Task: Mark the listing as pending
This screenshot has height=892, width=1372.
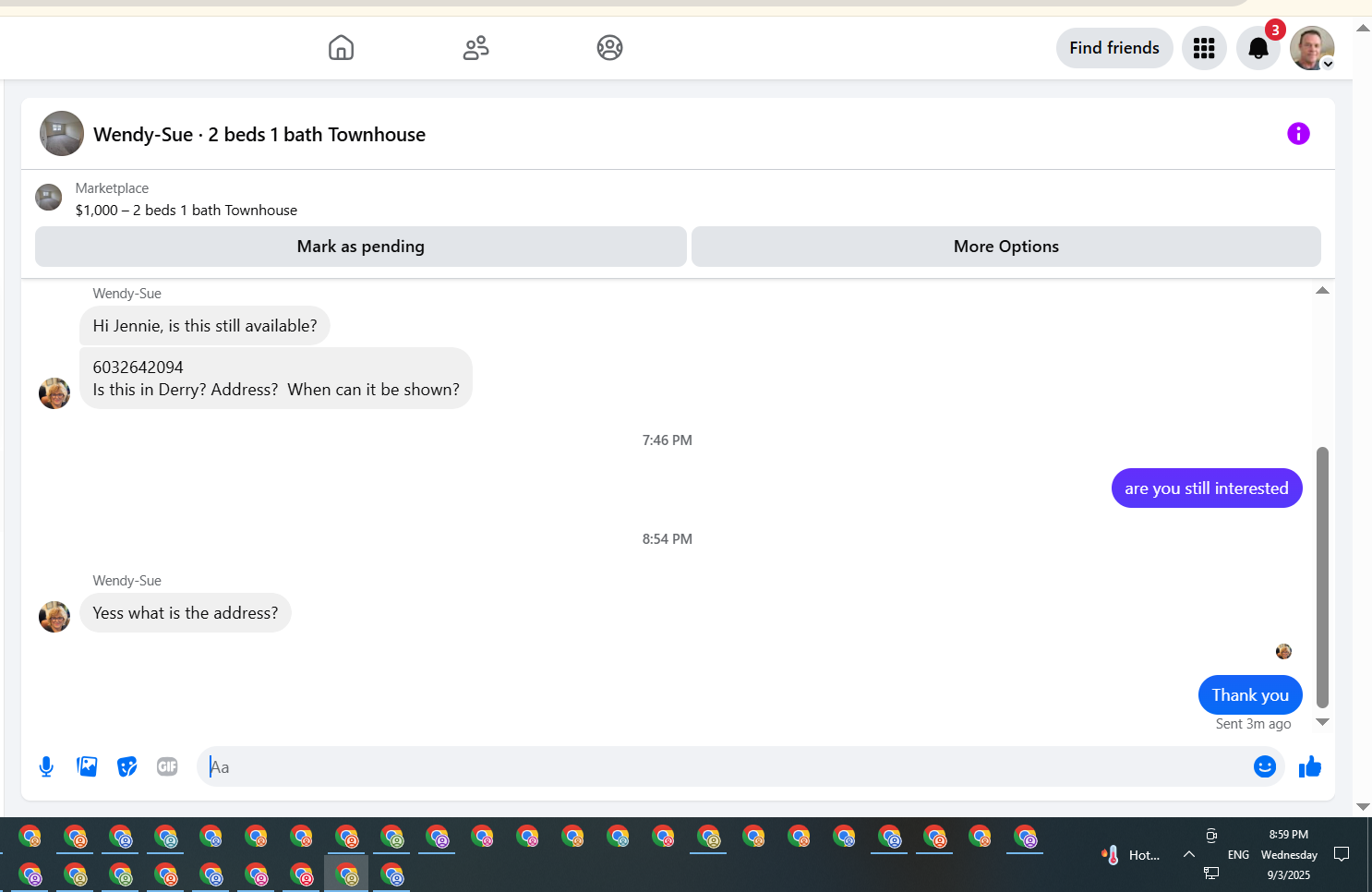Action: (x=361, y=247)
